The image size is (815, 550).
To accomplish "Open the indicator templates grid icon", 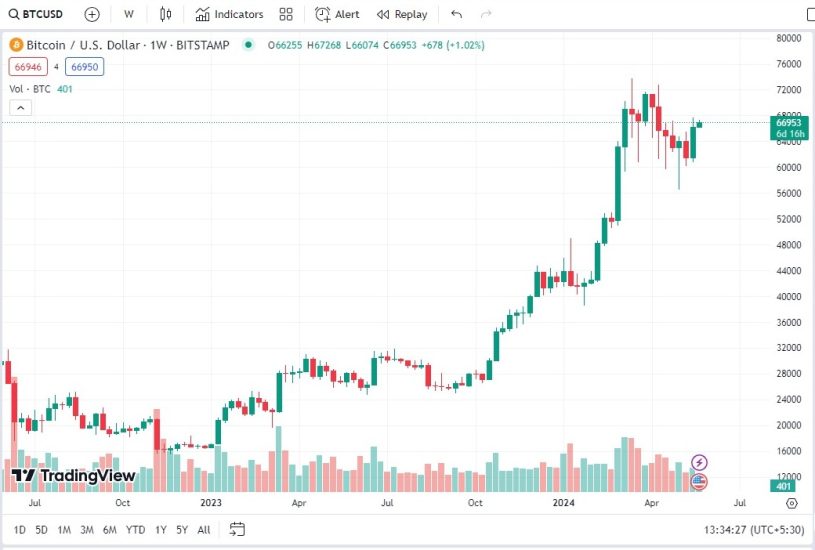I will [x=286, y=14].
